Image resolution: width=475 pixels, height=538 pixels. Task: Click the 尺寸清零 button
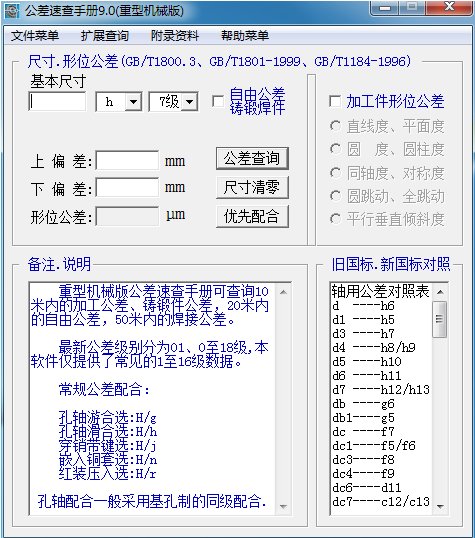click(x=252, y=187)
